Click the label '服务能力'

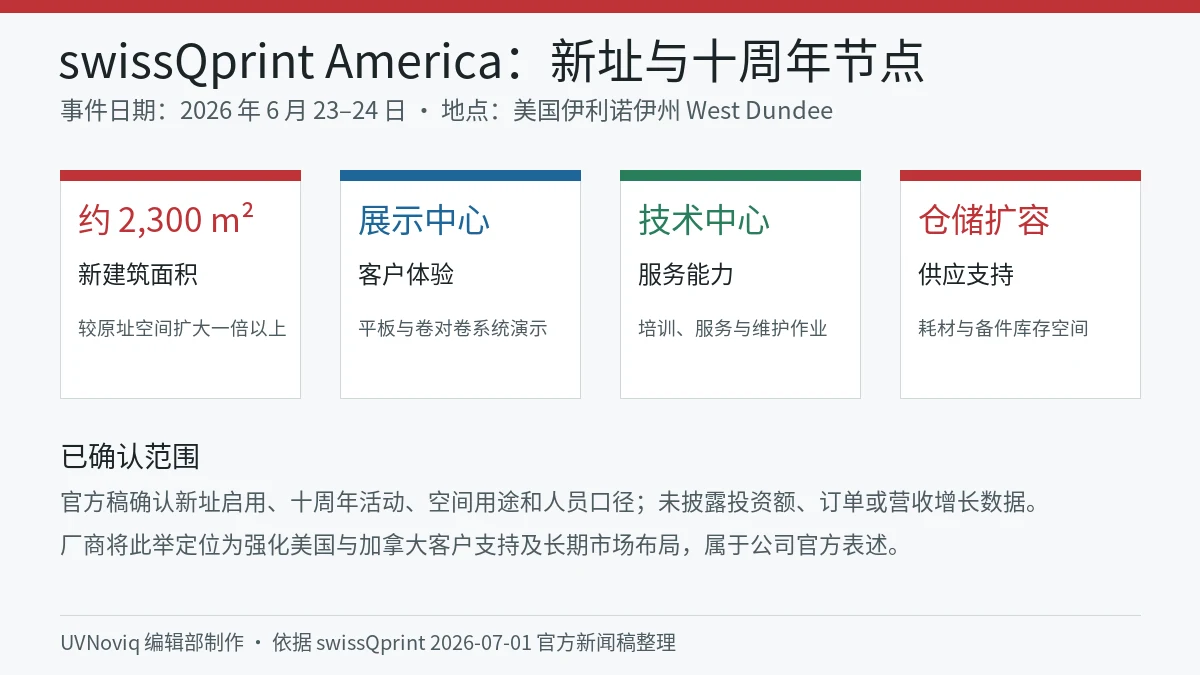click(686, 274)
